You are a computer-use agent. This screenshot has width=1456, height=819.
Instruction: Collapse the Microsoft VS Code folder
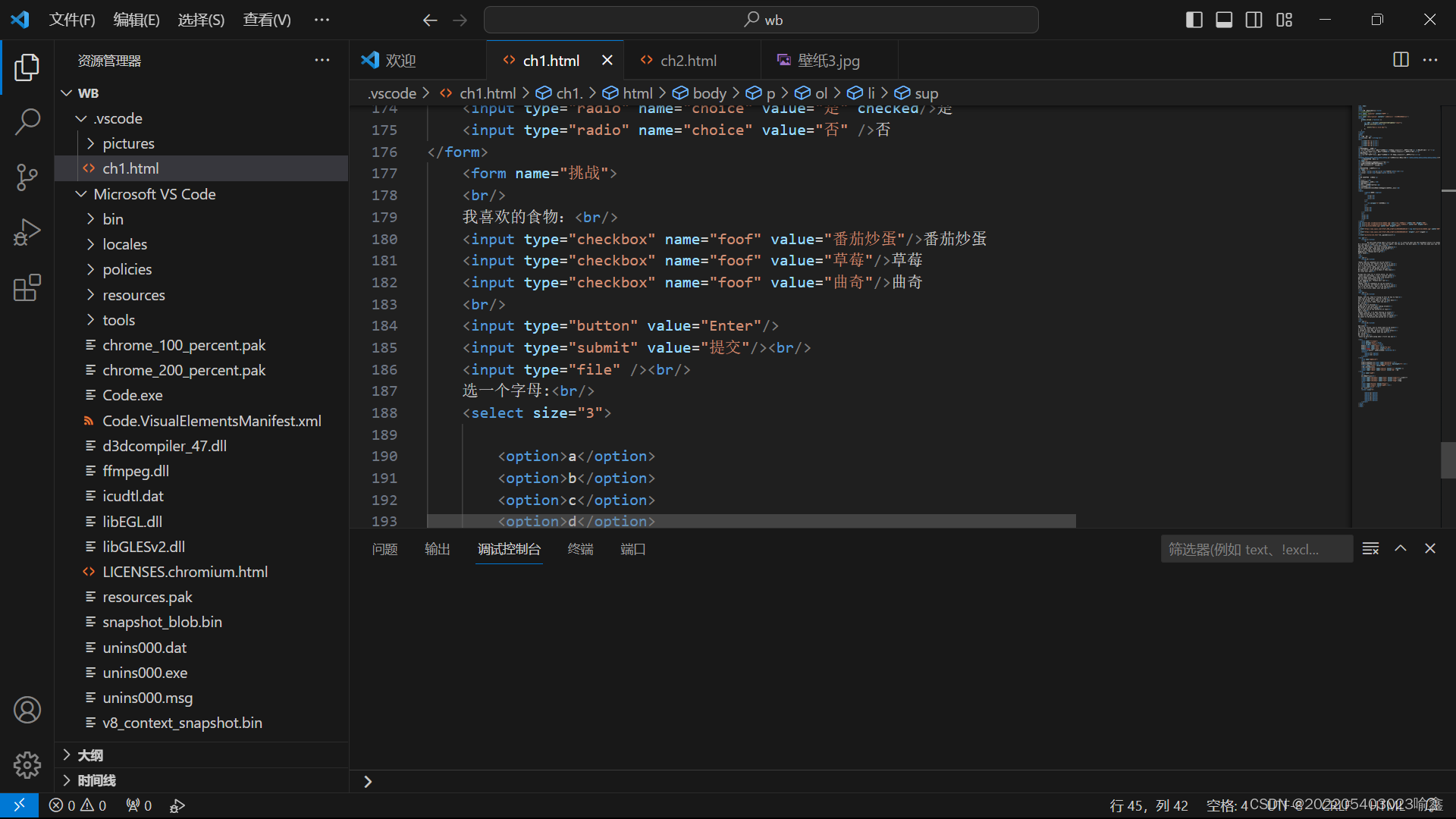(x=155, y=194)
